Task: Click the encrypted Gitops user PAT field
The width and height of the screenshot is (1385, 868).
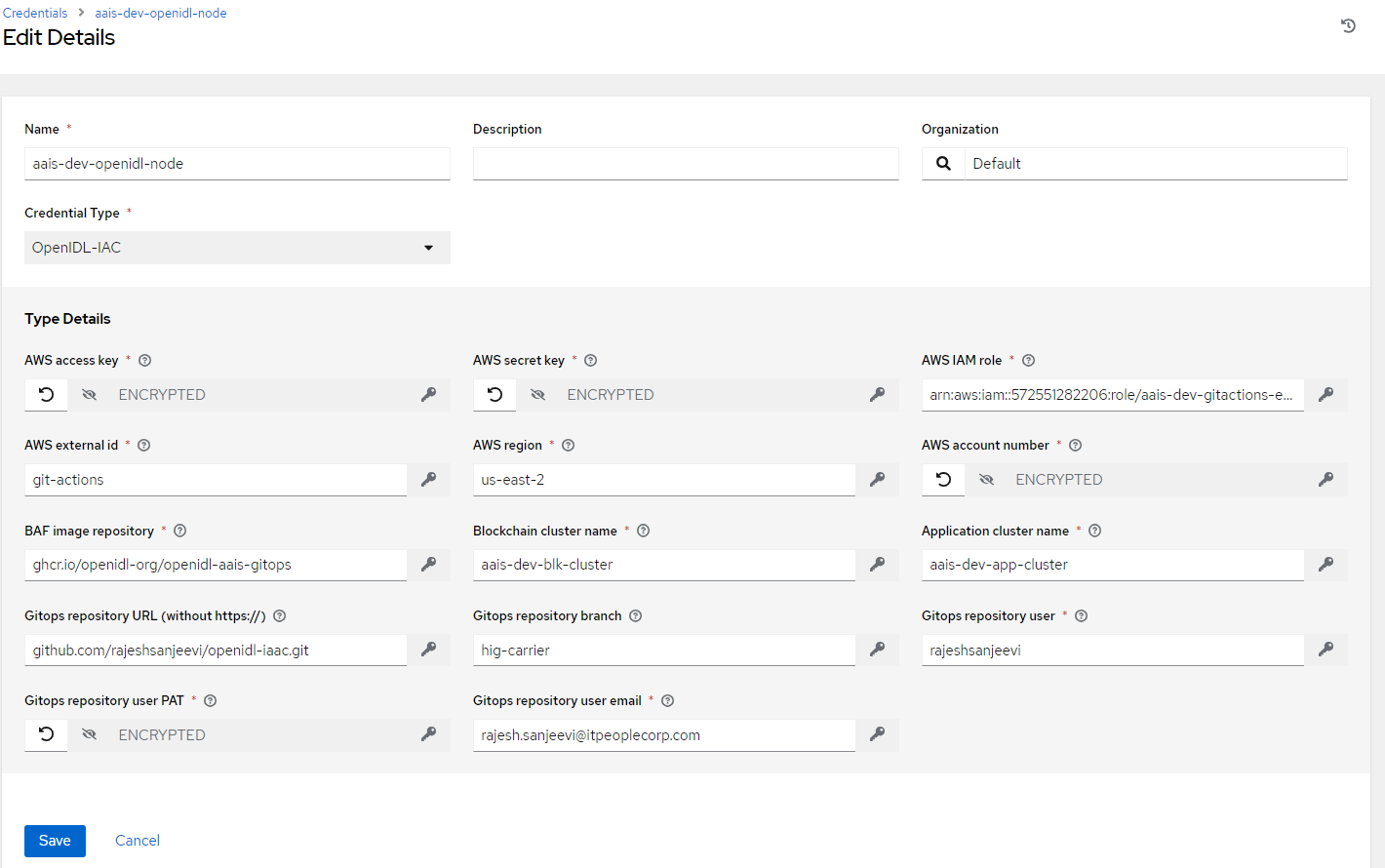Action: [x=258, y=734]
